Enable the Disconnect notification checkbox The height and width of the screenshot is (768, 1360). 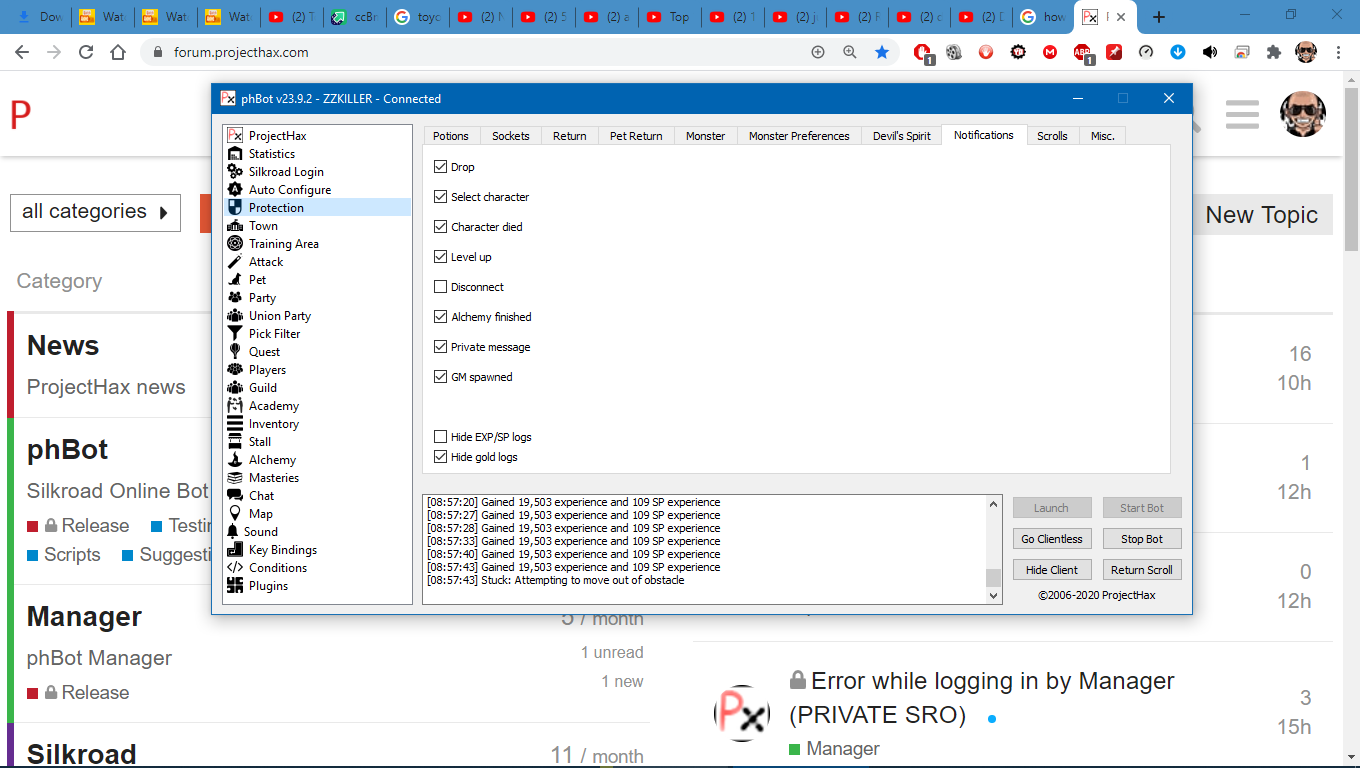point(441,287)
